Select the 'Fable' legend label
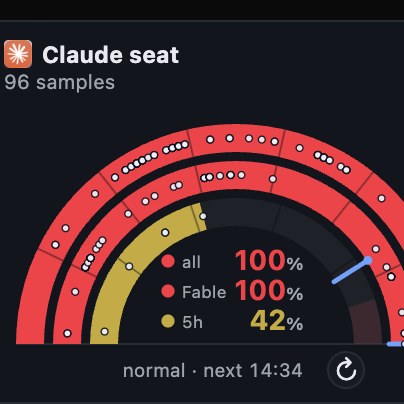 tap(204, 292)
